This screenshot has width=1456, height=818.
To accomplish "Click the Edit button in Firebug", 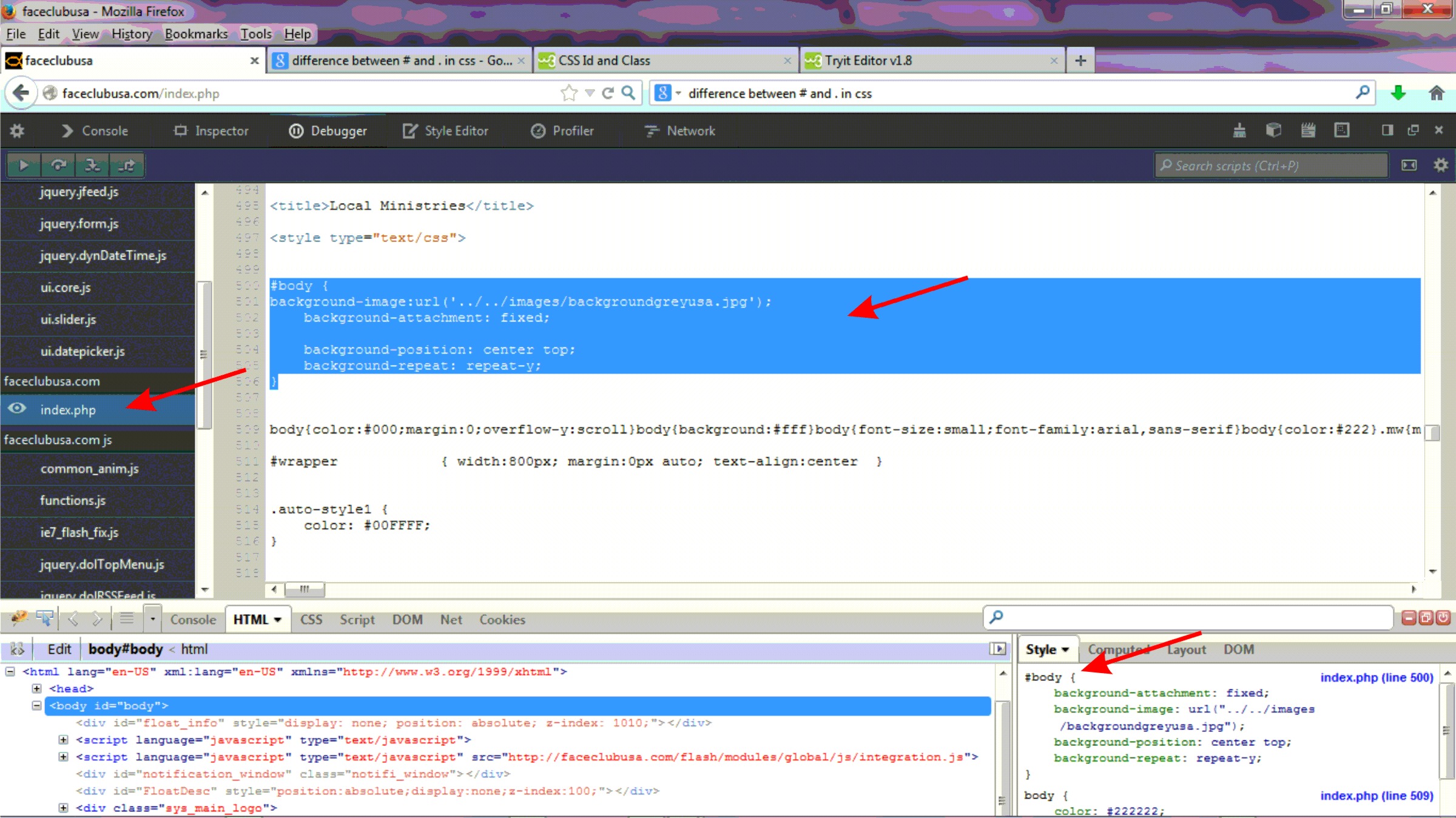I will (x=59, y=649).
